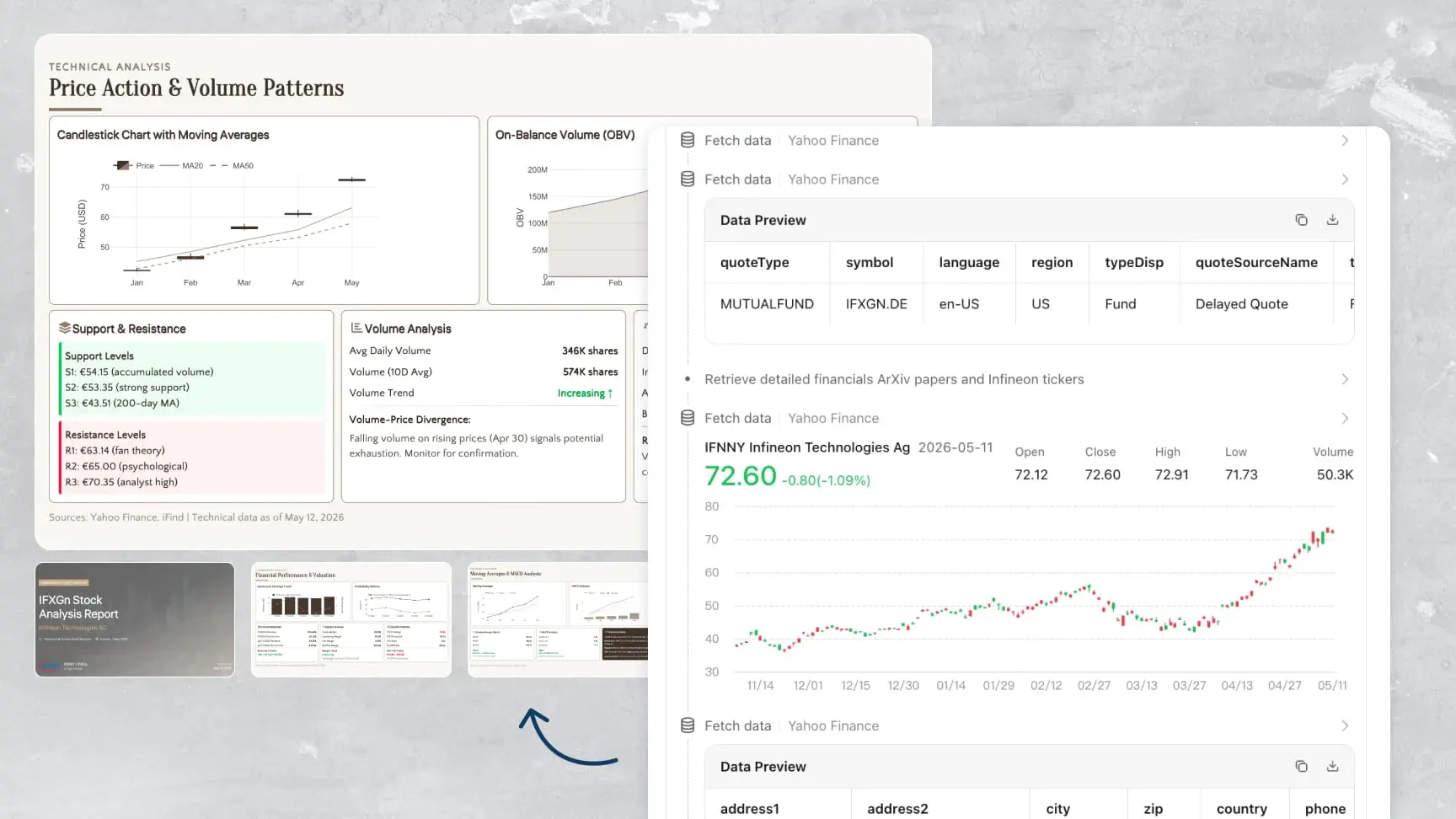Select the MUTUALFUND cell
1456x819 pixels.
click(x=767, y=304)
